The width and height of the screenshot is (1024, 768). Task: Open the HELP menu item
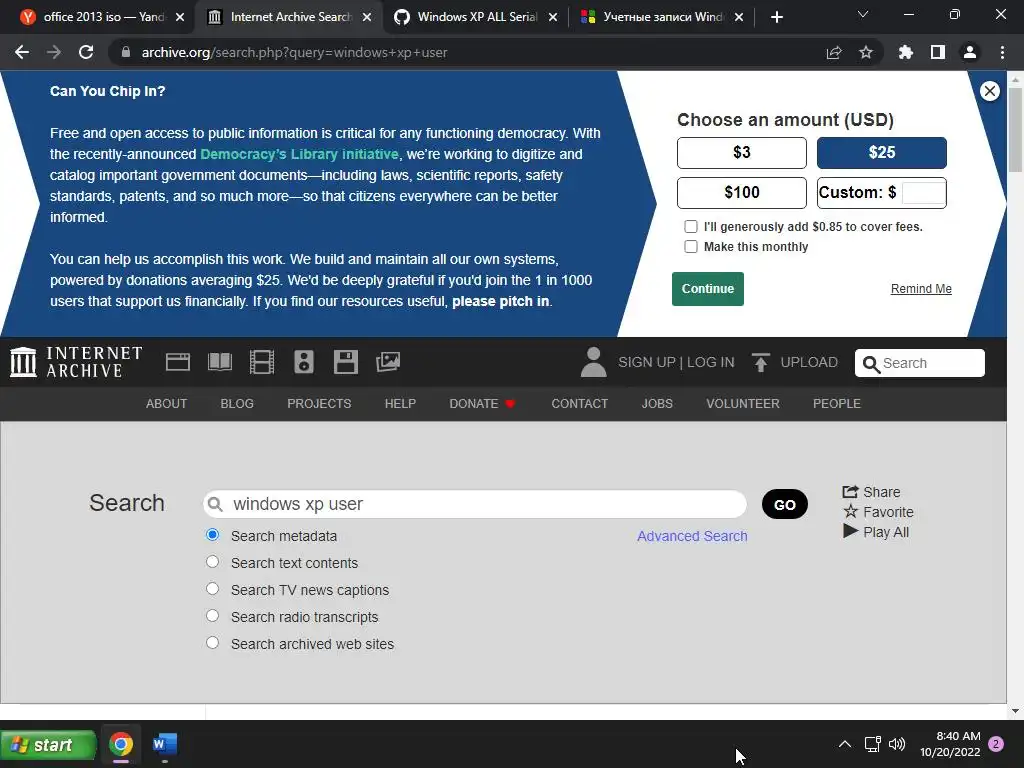click(400, 404)
